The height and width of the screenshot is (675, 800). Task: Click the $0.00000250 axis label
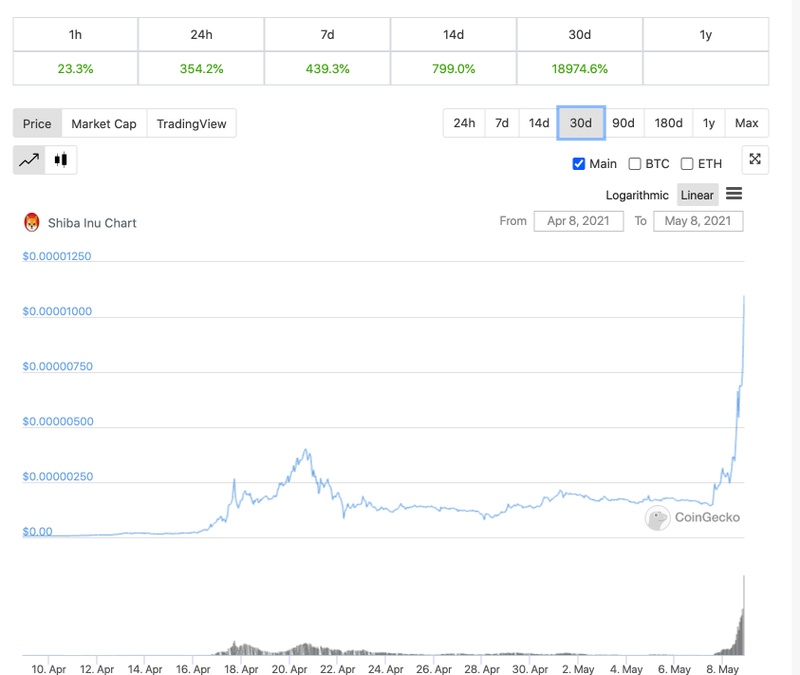pyautogui.click(x=58, y=477)
